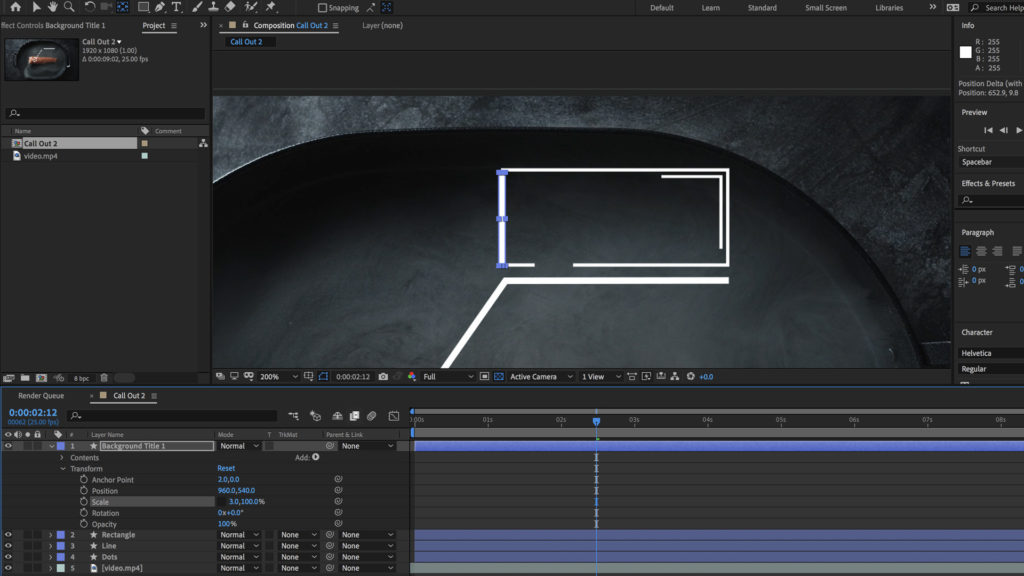
Task: Select the Type tool
Action: pyautogui.click(x=177, y=7)
